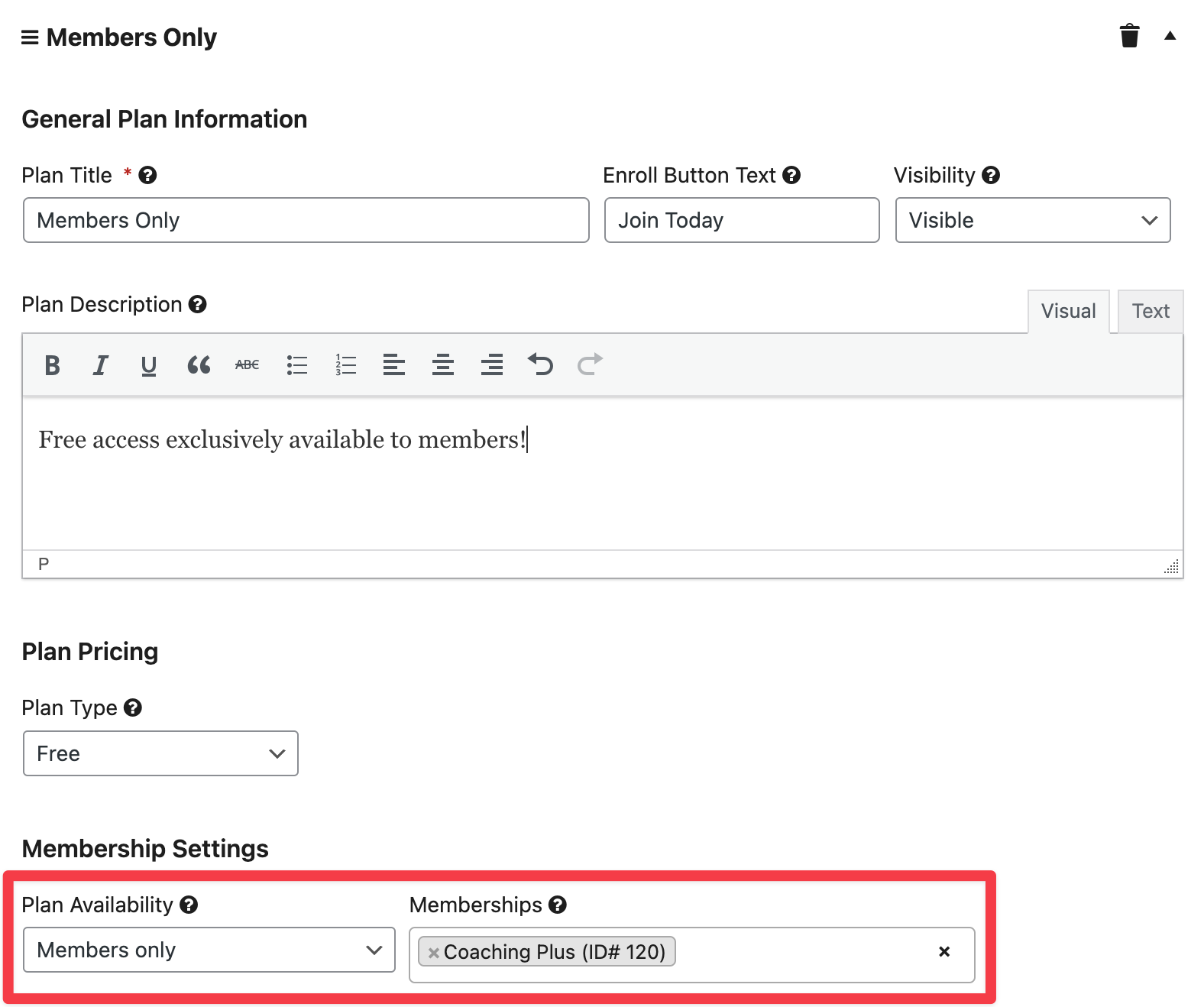Collapse the Members Only plan panel
1204x1007 pixels.
point(1170,36)
